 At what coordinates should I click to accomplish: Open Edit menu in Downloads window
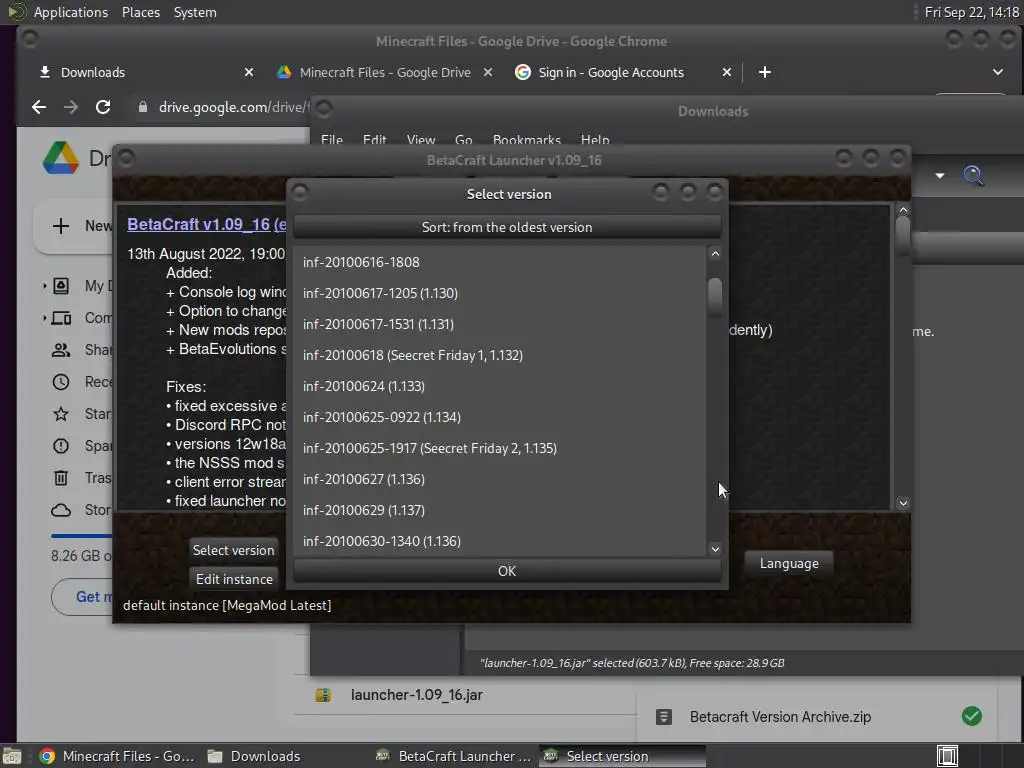click(374, 139)
